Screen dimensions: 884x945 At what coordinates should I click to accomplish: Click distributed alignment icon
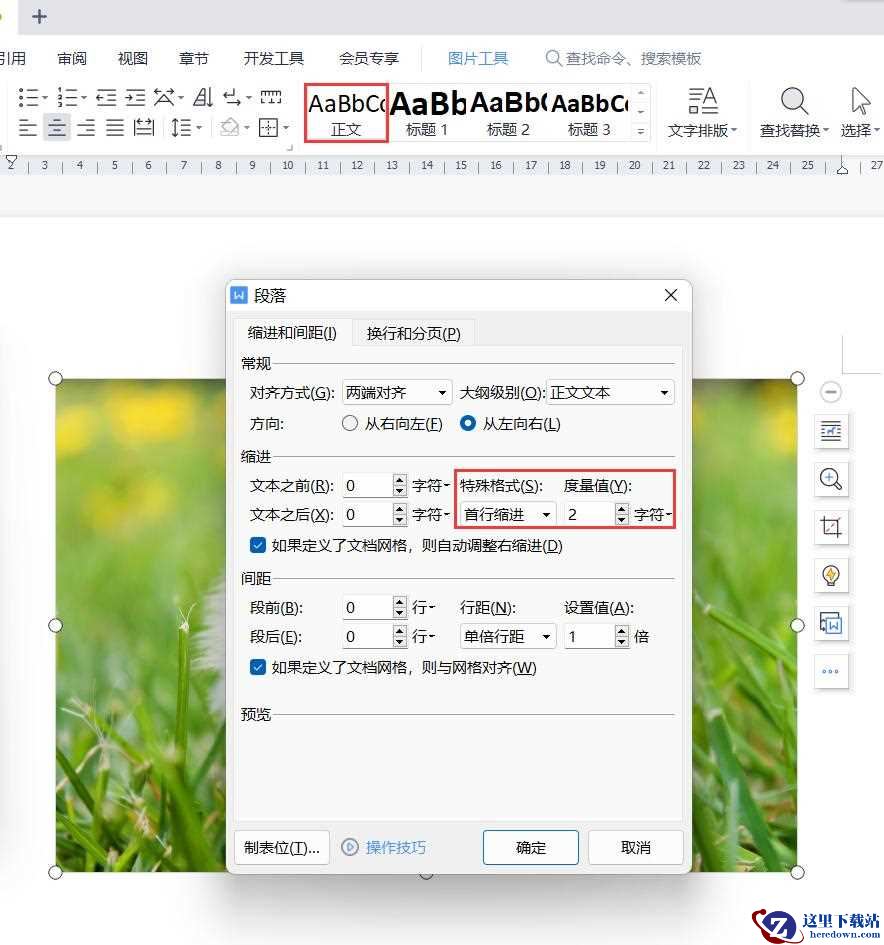click(x=144, y=127)
